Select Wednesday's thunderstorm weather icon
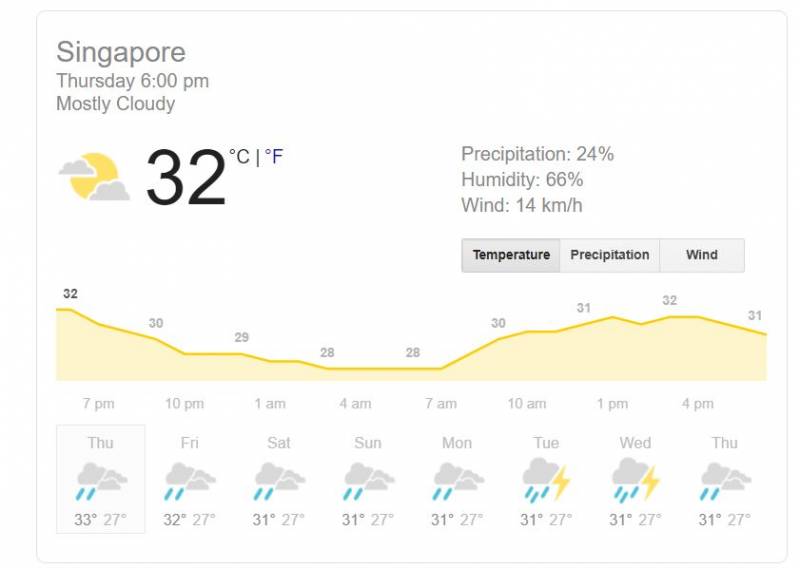Viewport: 800px width, 568px height. point(635,481)
